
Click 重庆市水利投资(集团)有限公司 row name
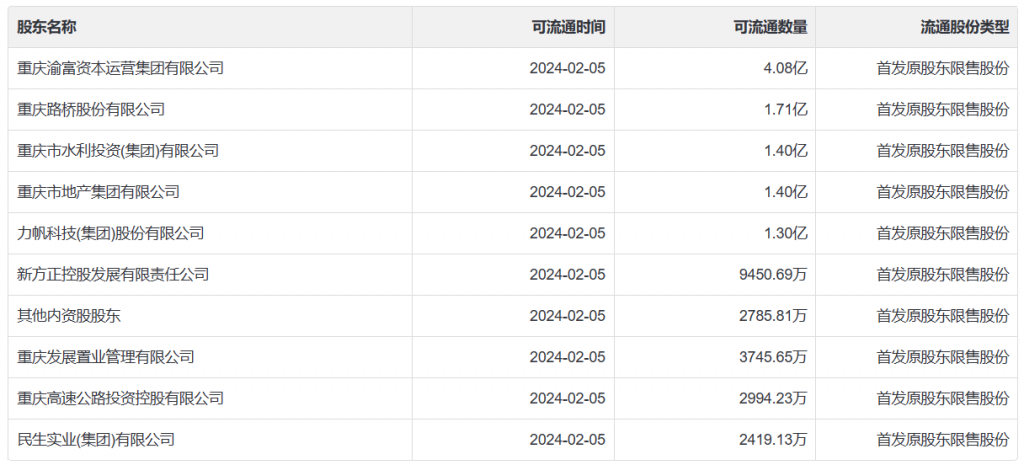[118, 151]
